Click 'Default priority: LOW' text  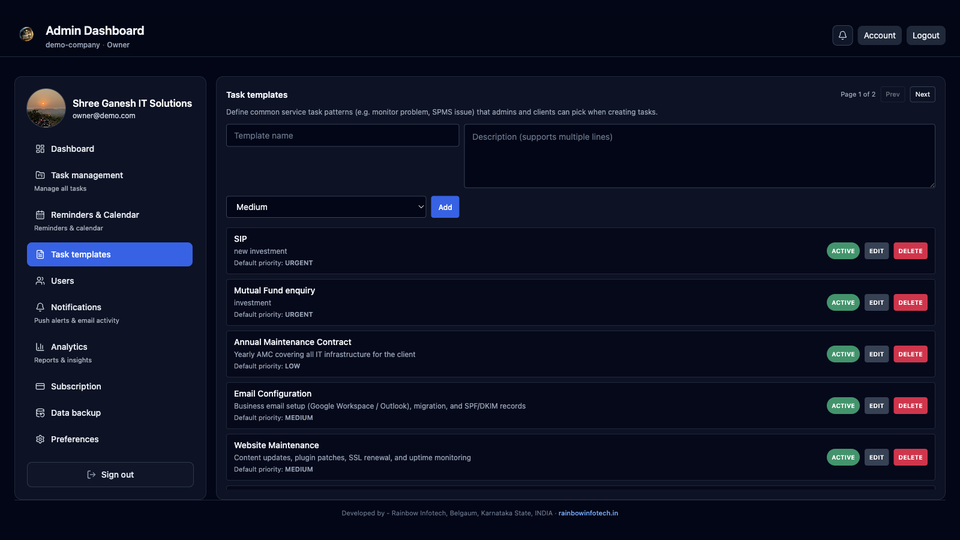tap(267, 366)
